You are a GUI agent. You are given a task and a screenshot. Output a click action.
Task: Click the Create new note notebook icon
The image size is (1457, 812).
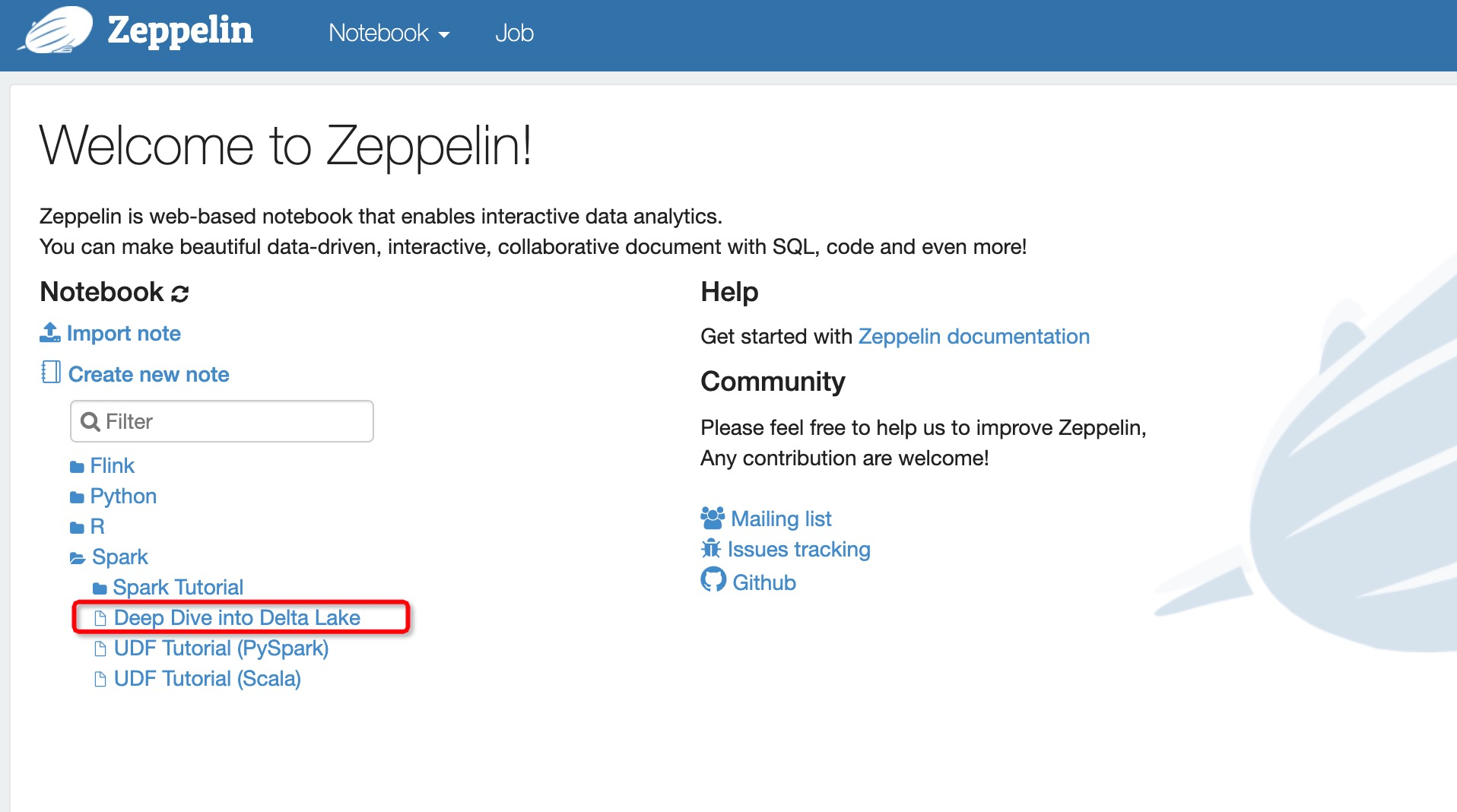pyautogui.click(x=51, y=373)
